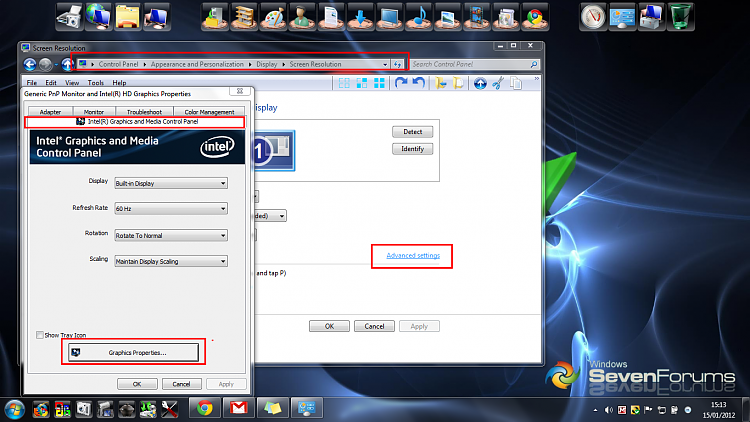Click the Select None empty-squares toolbar icon
The width and height of the screenshot is (750, 422).
(x=344, y=83)
